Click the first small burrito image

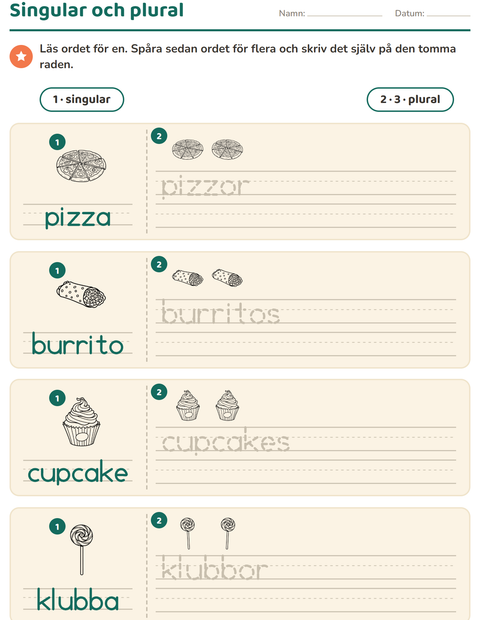[188, 278]
